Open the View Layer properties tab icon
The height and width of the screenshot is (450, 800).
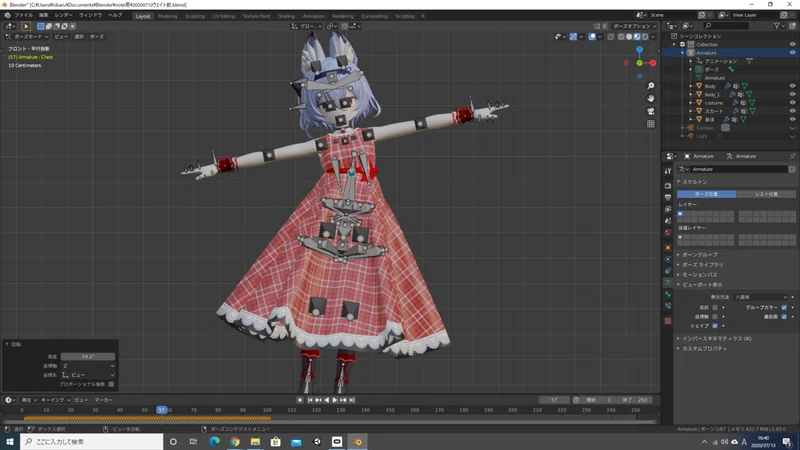point(668,209)
